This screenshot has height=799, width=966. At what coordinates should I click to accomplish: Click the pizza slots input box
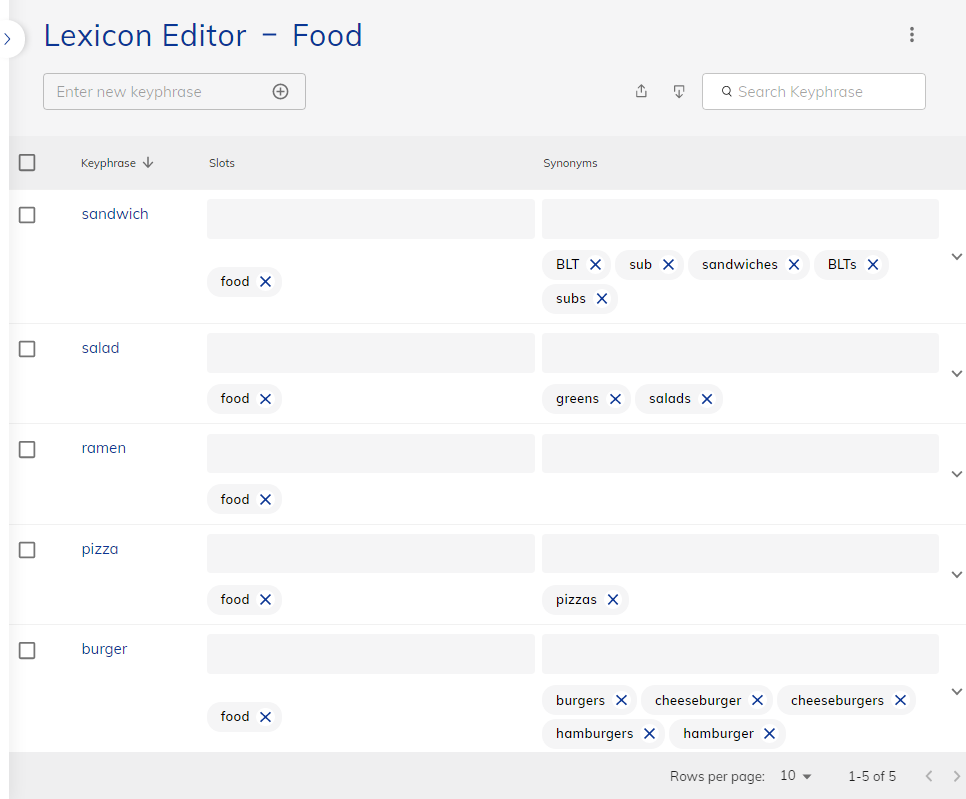pos(371,553)
